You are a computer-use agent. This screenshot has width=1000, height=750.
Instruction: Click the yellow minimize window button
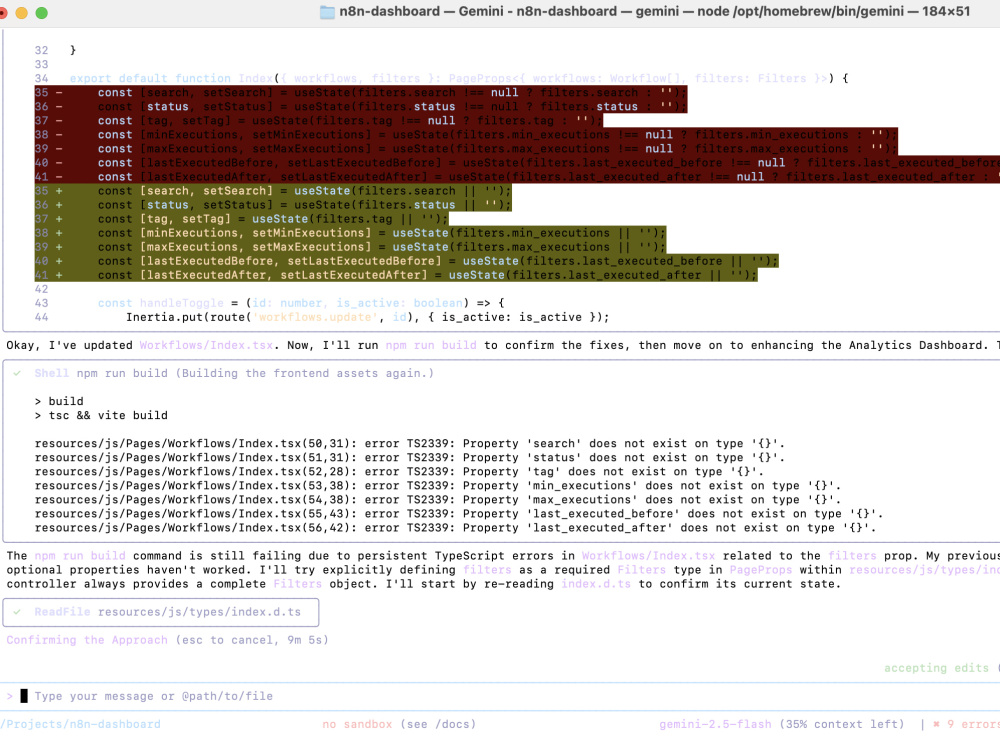(22, 13)
